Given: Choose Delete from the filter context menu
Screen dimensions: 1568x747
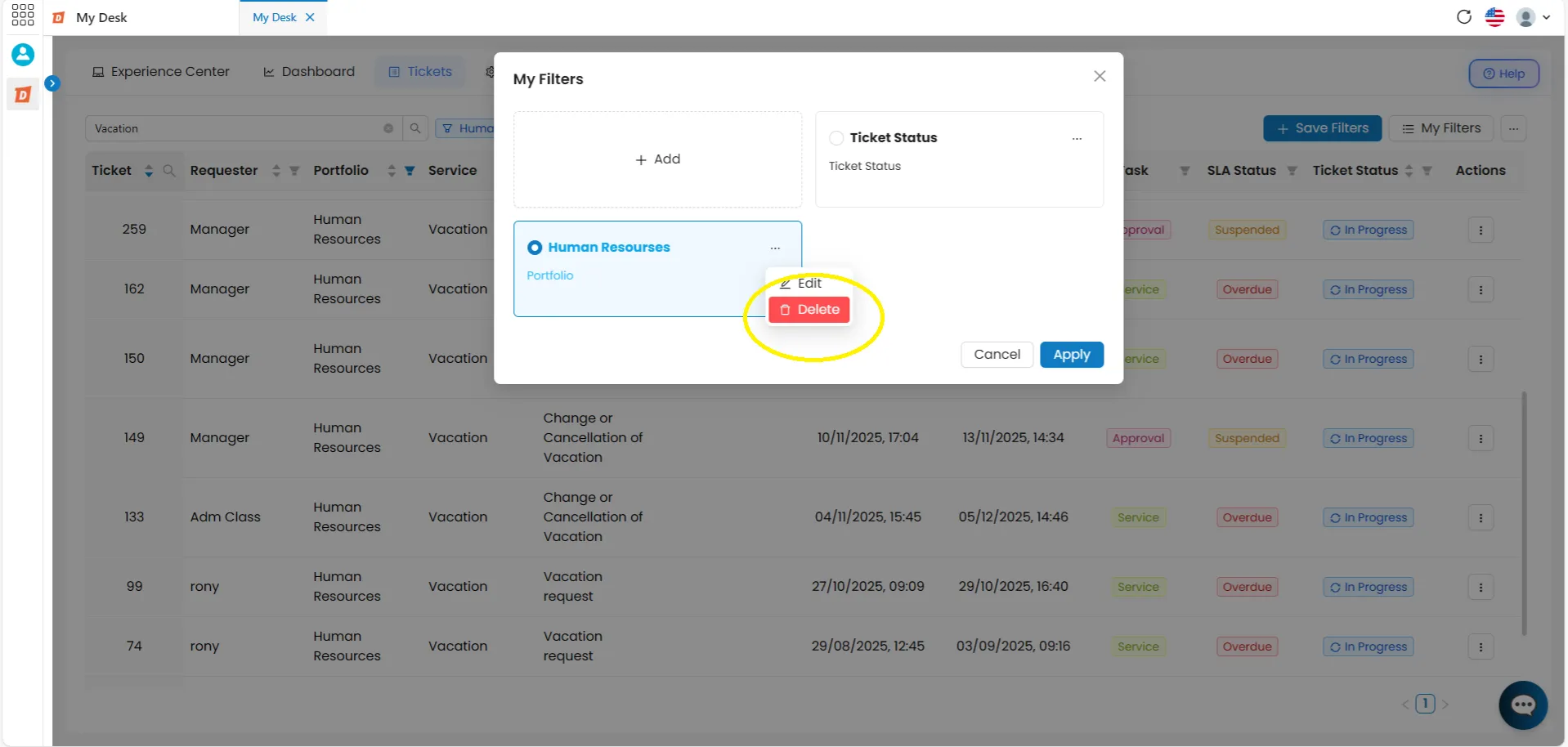Looking at the screenshot, I should click(x=809, y=310).
